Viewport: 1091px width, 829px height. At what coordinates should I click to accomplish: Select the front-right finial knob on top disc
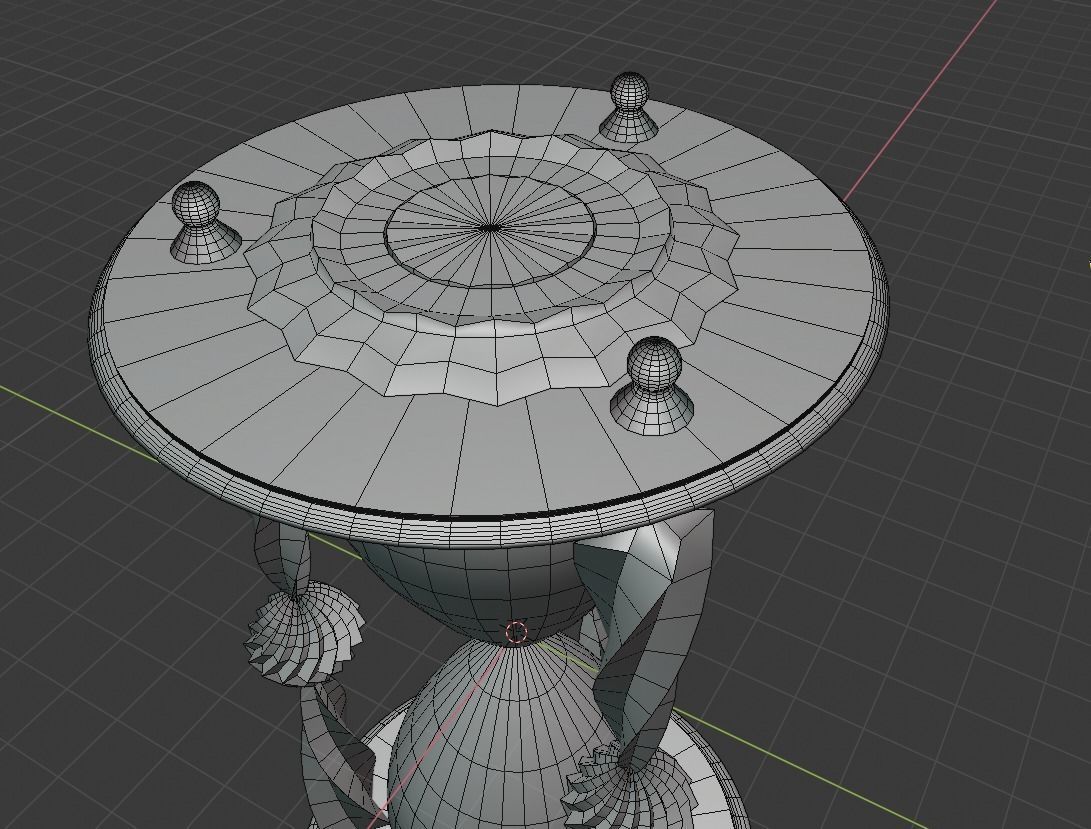tap(653, 388)
